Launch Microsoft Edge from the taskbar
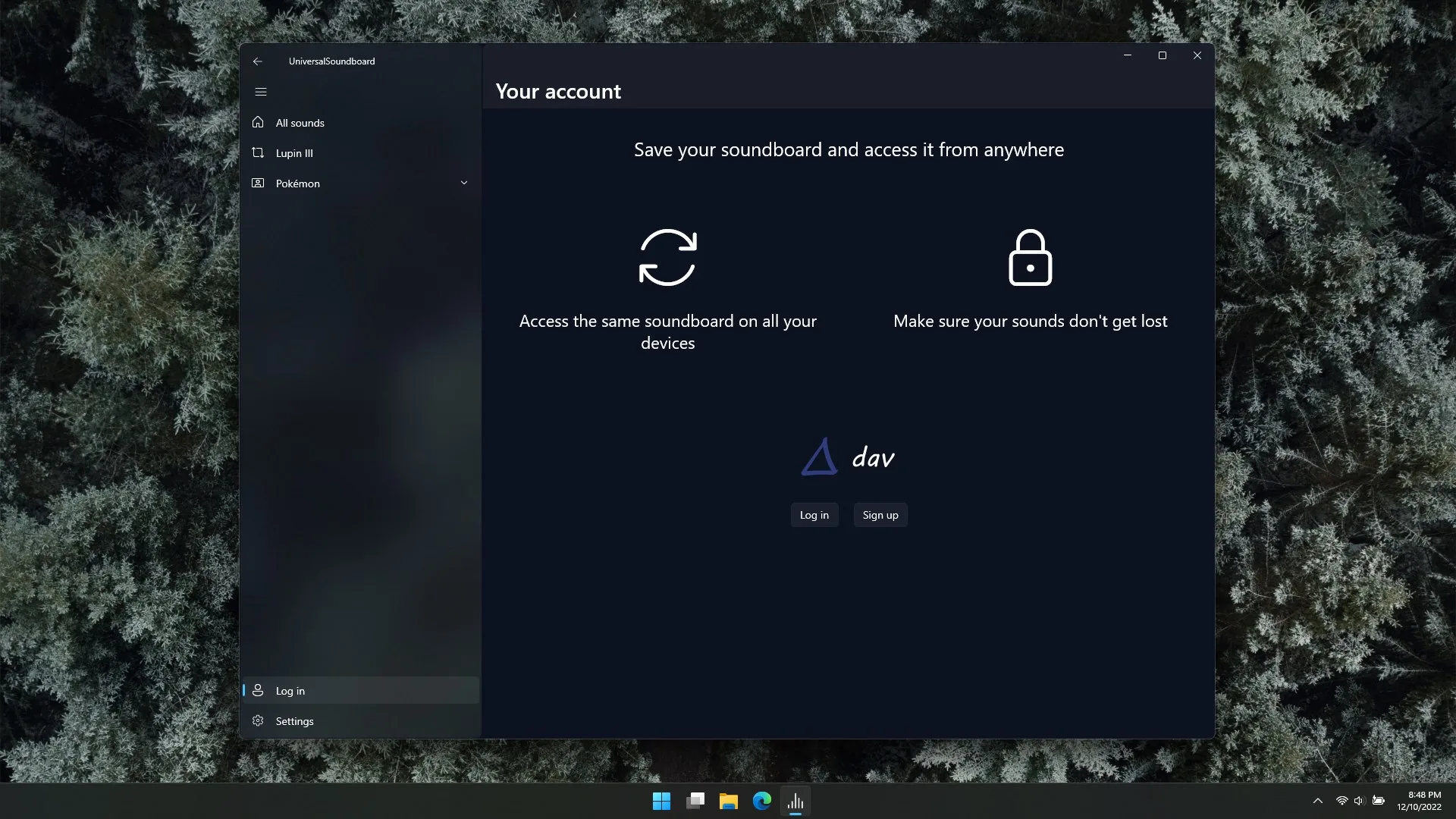1456x819 pixels. point(762,801)
